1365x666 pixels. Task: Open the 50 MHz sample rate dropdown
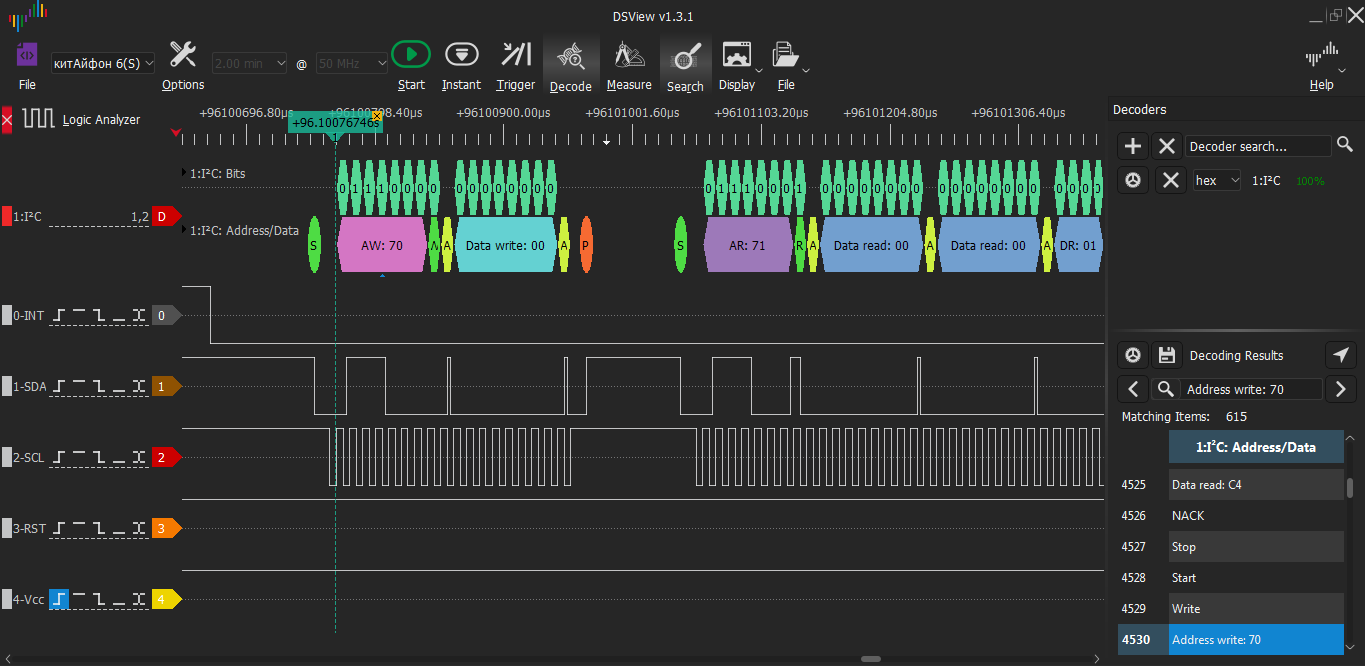352,63
